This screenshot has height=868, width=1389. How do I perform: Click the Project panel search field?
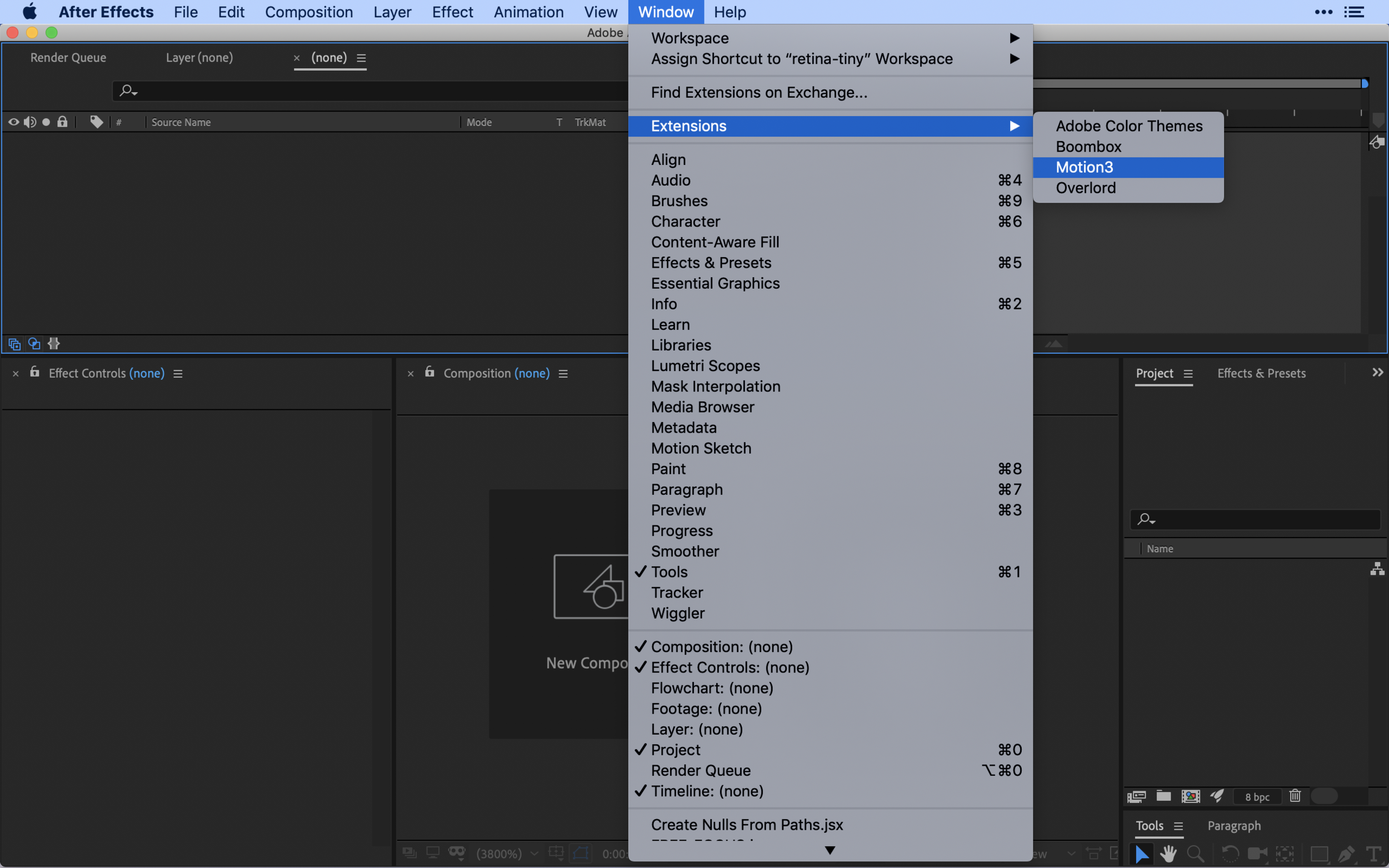click(1255, 520)
